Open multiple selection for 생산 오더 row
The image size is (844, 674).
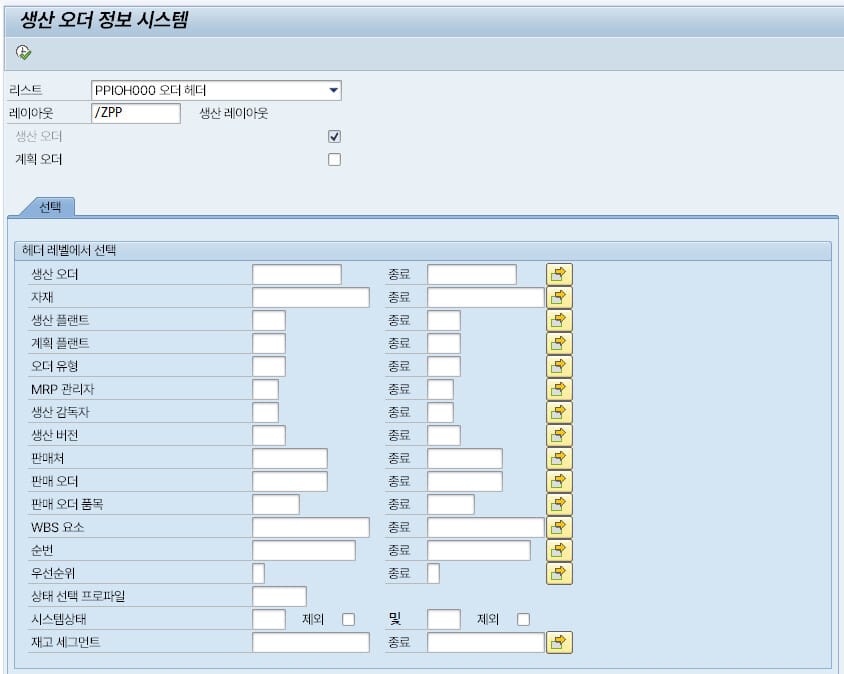tap(559, 274)
